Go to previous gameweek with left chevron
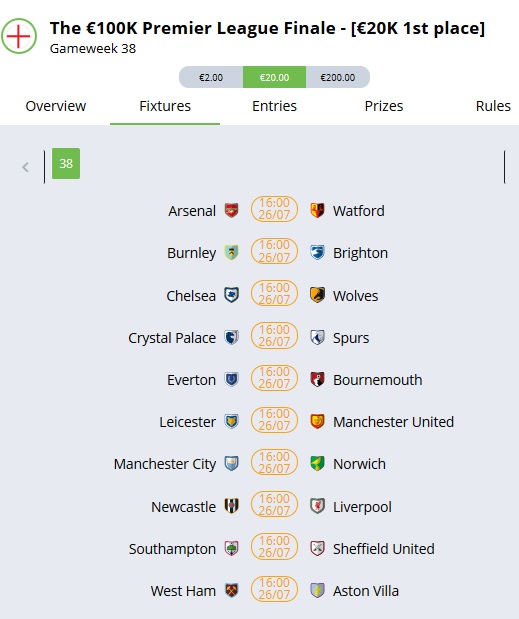Viewport: 519px width, 619px height. click(26, 167)
